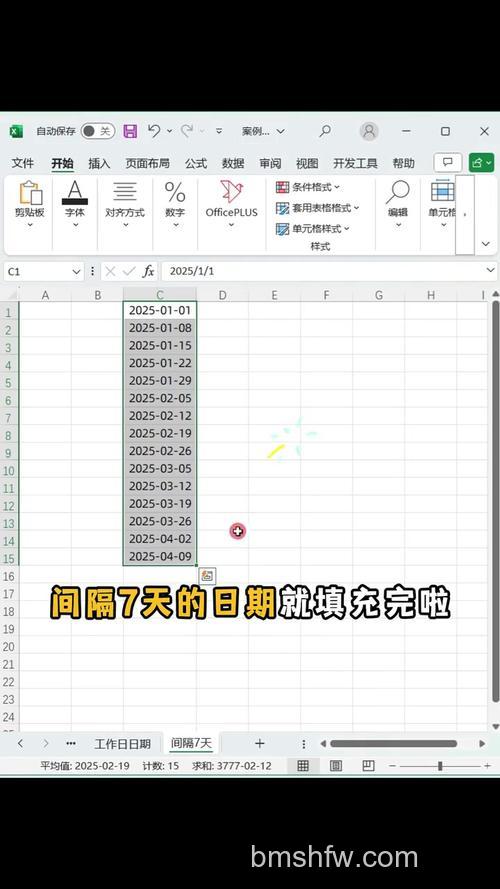
Task: Expand 套用表格格式 table format menu
Action: pos(317,208)
